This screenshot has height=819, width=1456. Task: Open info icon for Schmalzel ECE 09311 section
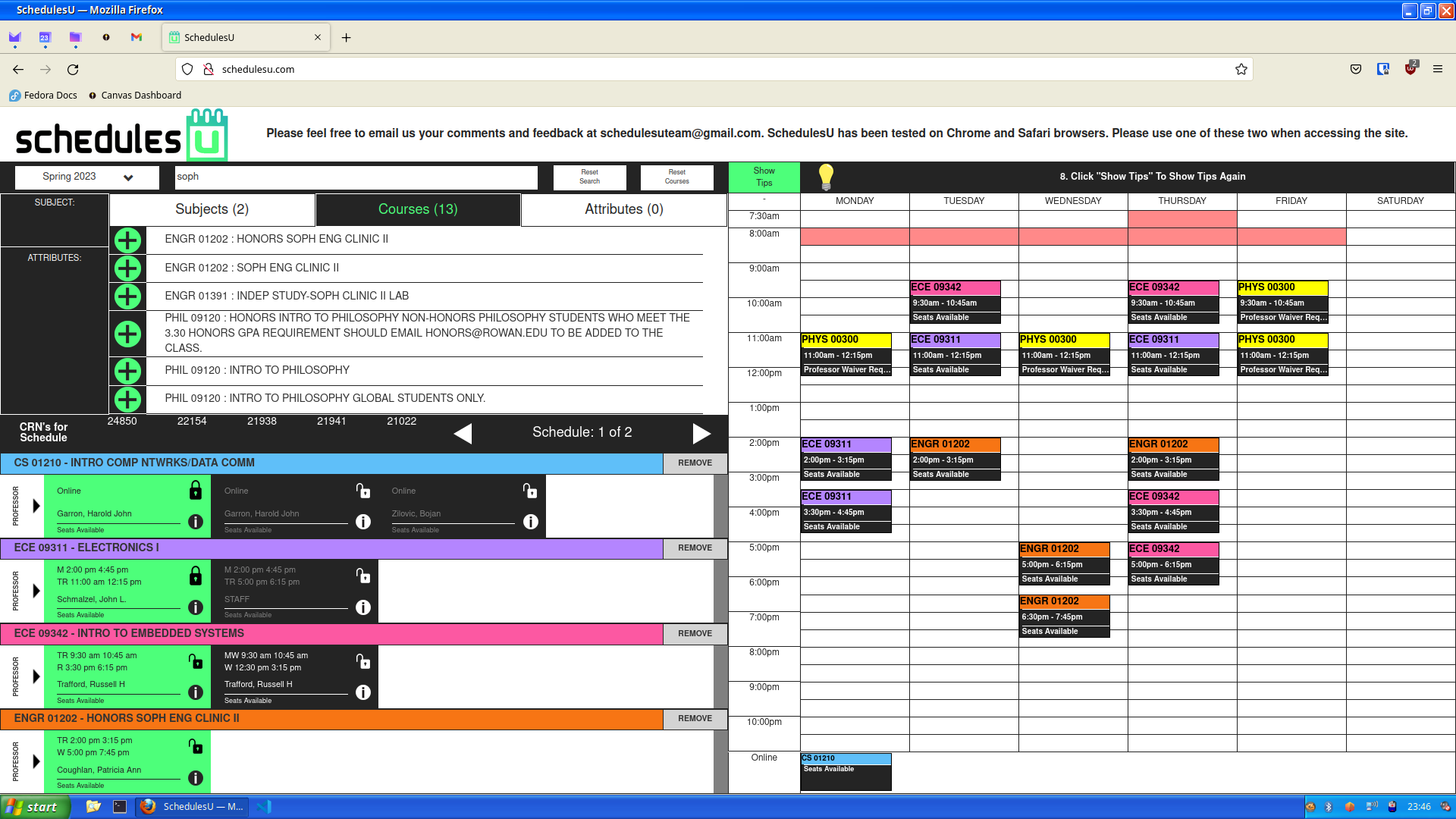[x=196, y=607]
